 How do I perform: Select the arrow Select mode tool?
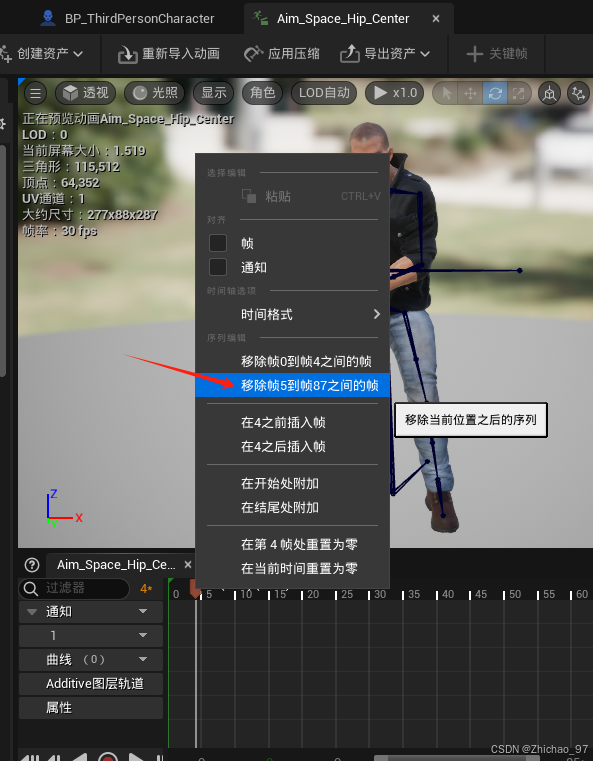pos(447,93)
